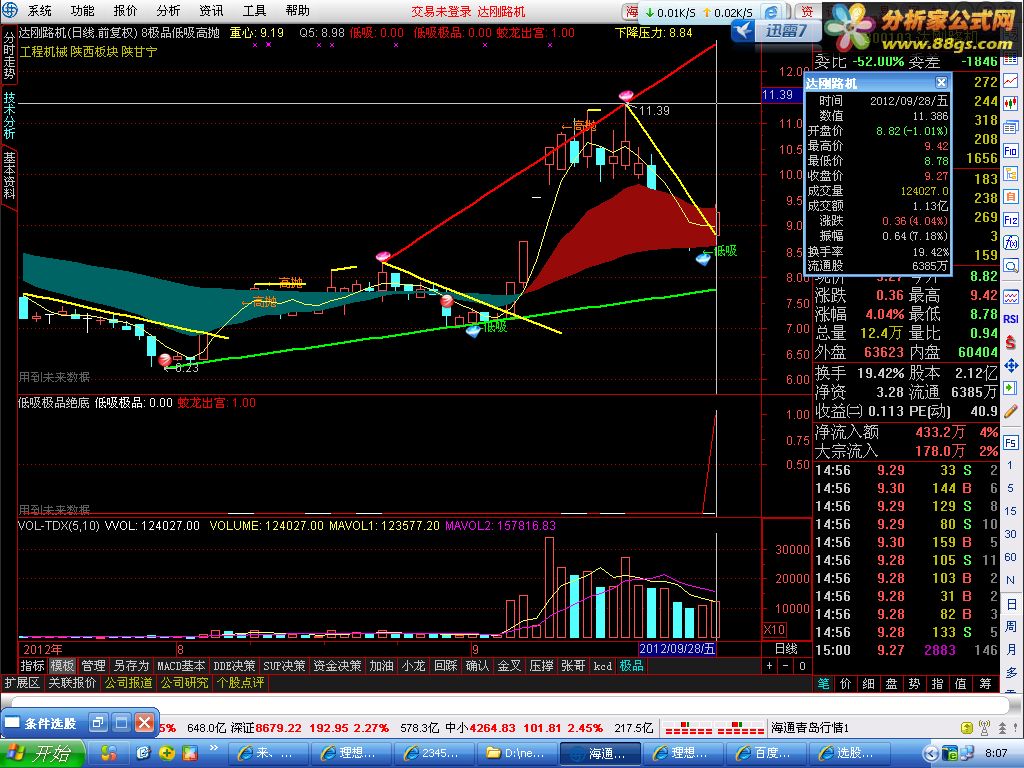Select the RSI indicator icon
Screen dimensions: 1024x768
[x=1010, y=319]
